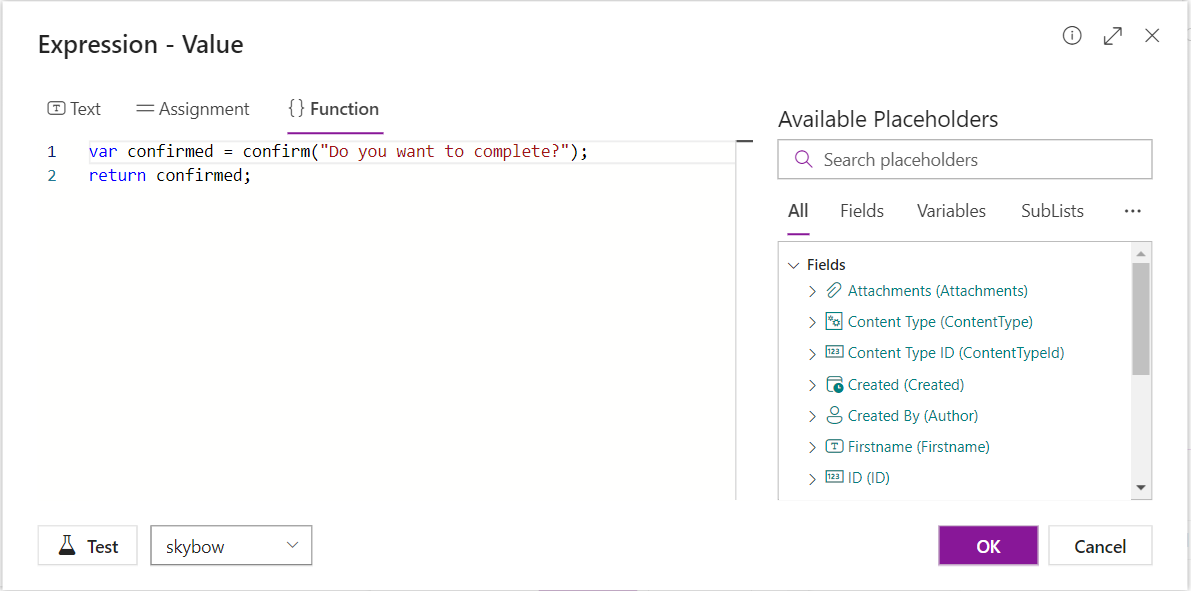
Task: Click the Content Type ID number icon
Action: [x=834, y=352]
